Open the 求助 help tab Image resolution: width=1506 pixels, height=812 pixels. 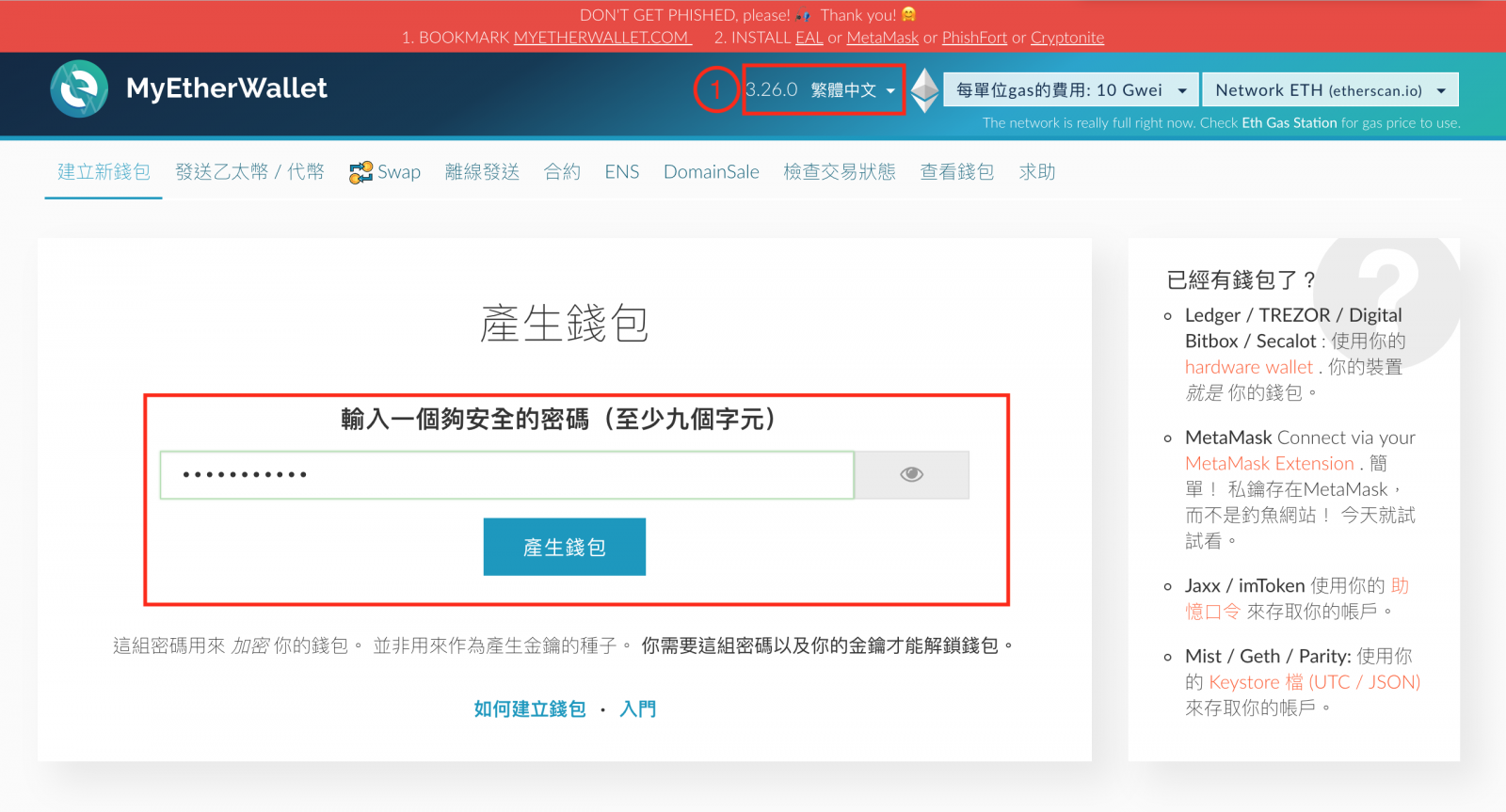tap(1037, 172)
